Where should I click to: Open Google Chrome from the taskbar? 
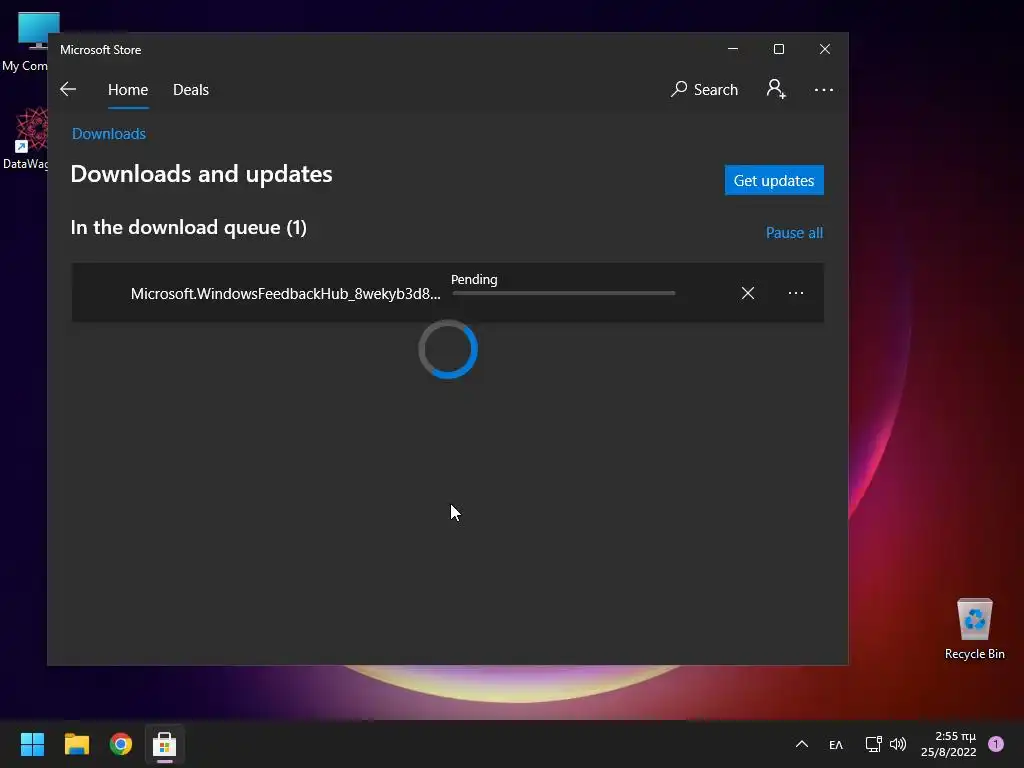(x=121, y=744)
